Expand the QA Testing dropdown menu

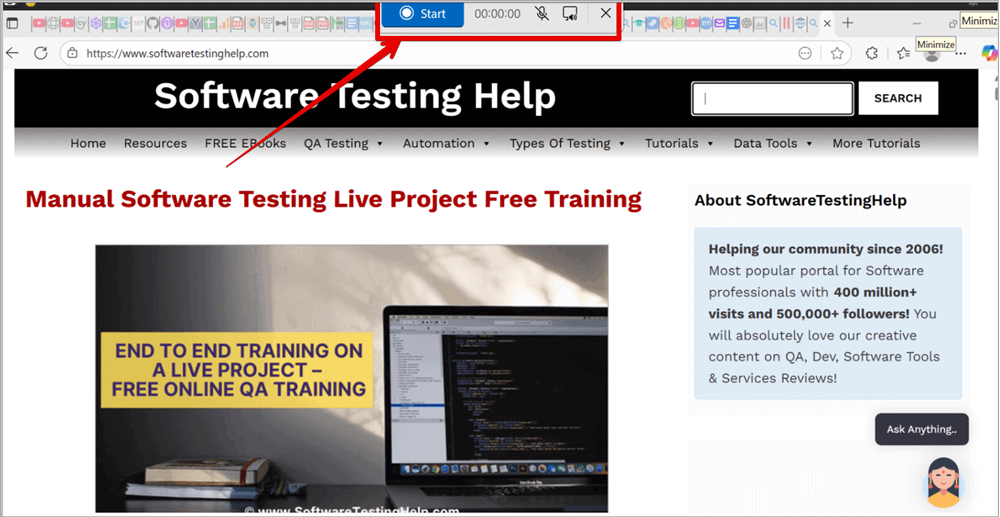coord(343,143)
